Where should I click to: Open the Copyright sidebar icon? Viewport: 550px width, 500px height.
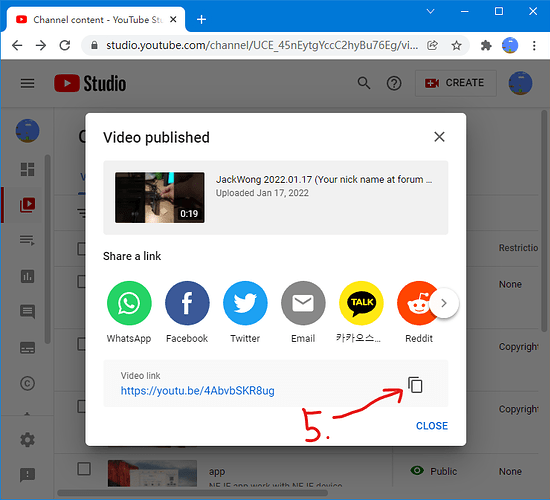pos(27,383)
